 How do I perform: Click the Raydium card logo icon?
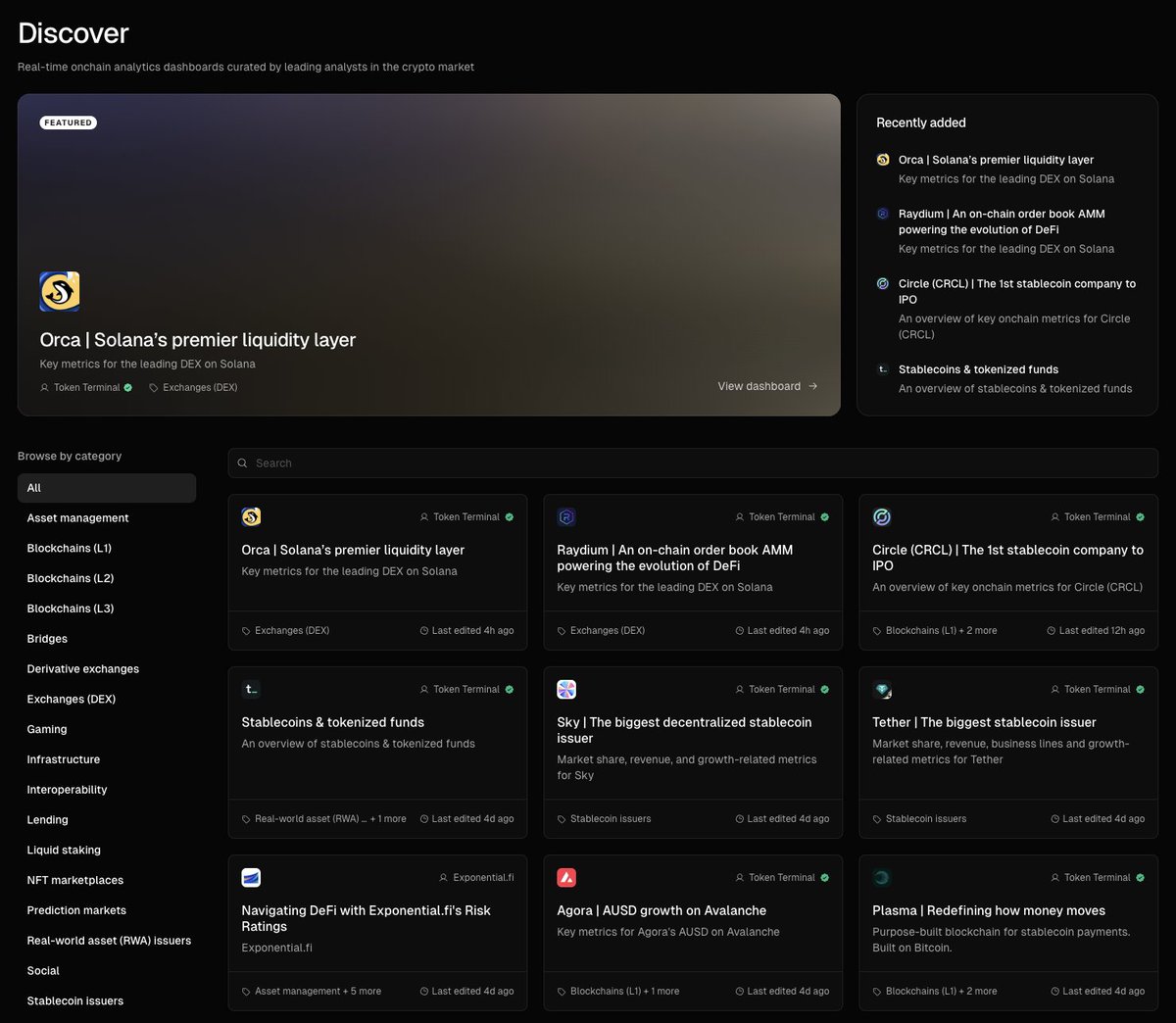(566, 517)
